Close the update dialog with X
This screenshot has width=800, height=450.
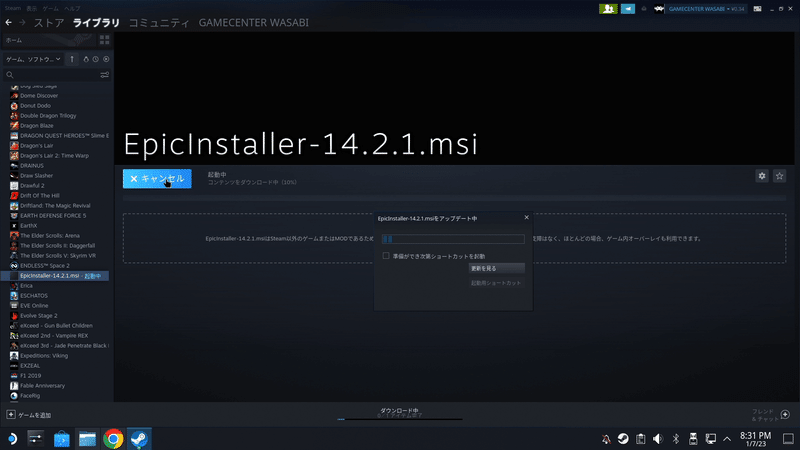pyautogui.click(x=527, y=217)
